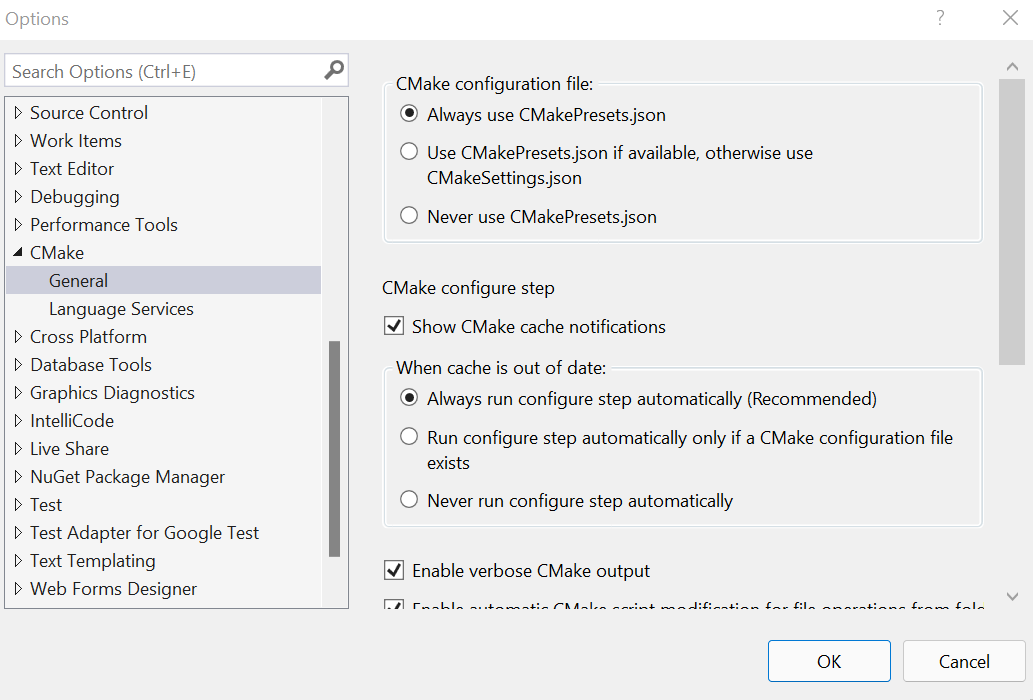Collapse the CMake category arrow

[x=16, y=252]
